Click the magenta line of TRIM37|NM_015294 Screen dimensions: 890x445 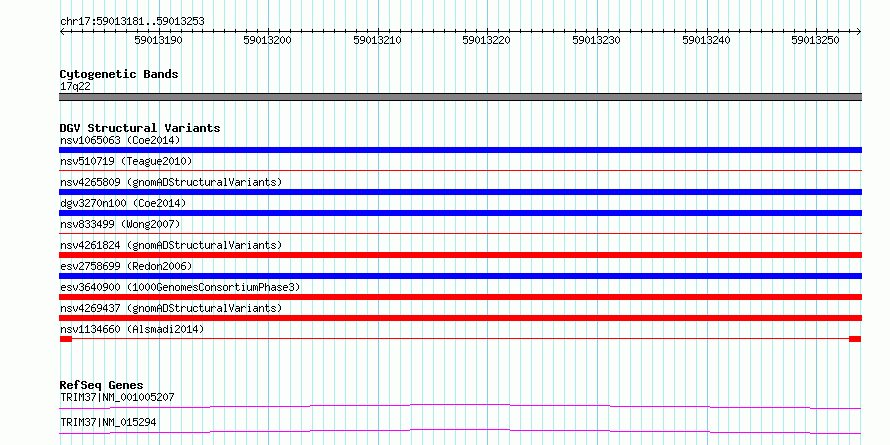click(460, 431)
